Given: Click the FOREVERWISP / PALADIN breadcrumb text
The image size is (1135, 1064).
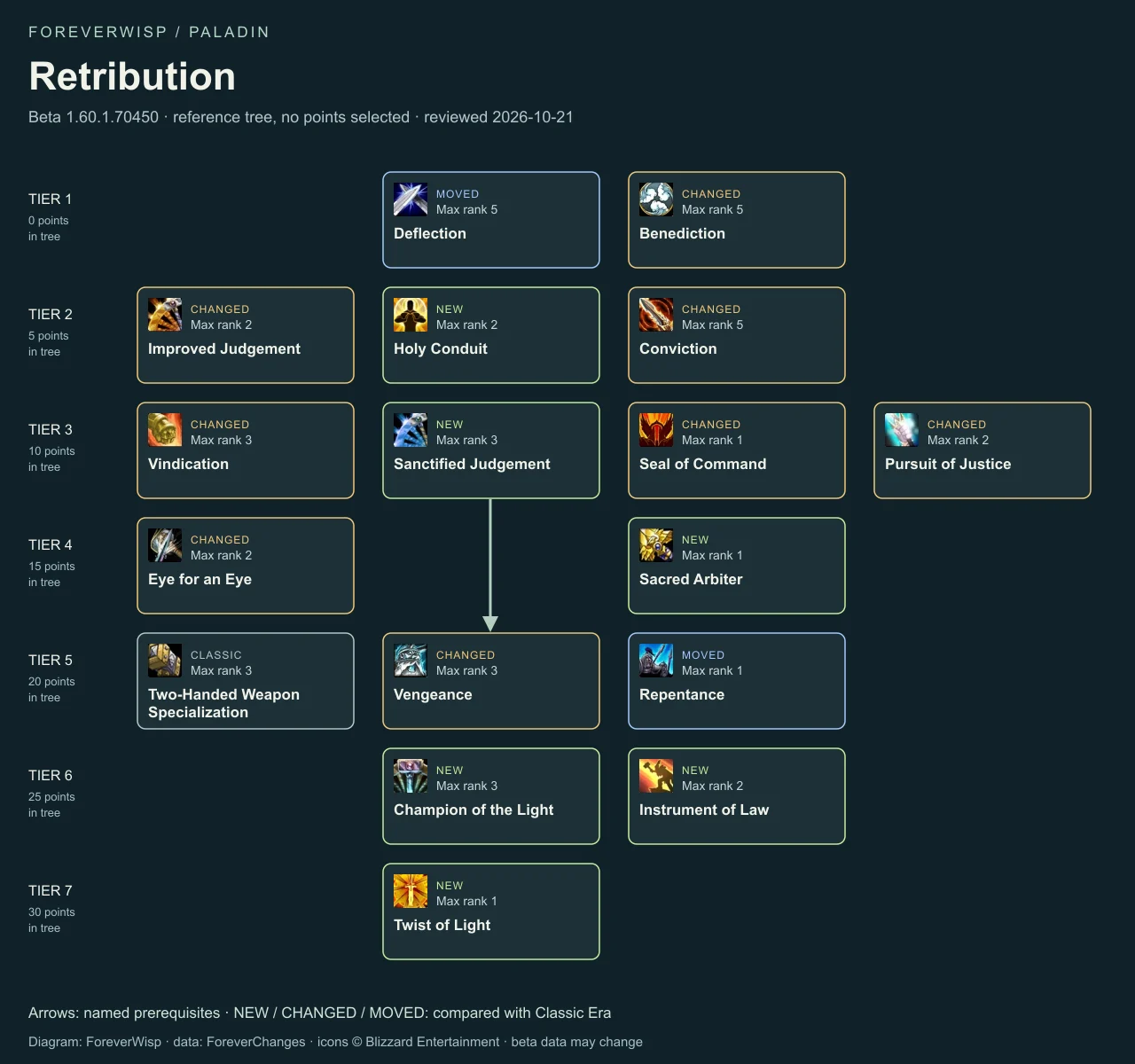Looking at the screenshot, I should coord(149,32).
